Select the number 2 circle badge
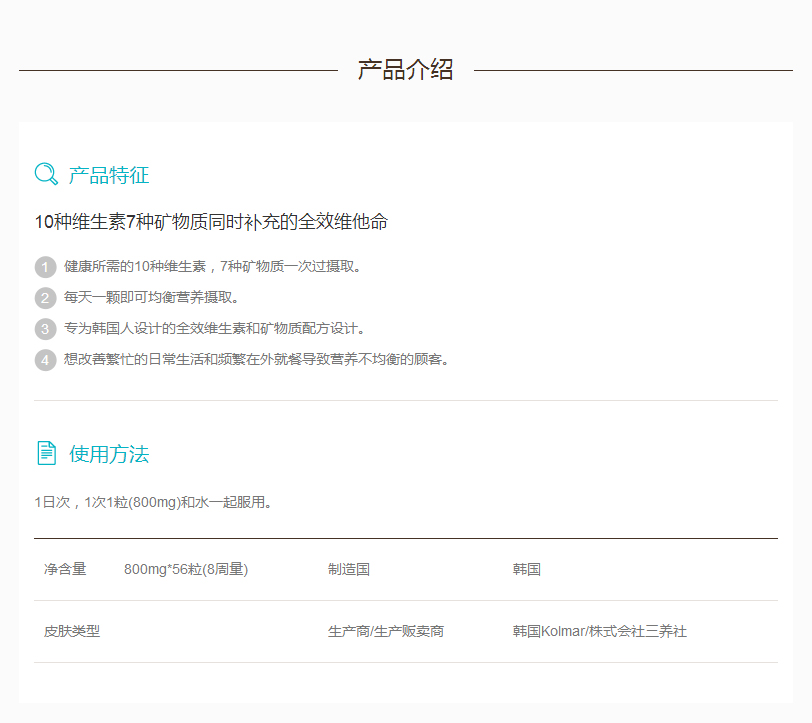The width and height of the screenshot is (812, 723). (x=45, y=298)
